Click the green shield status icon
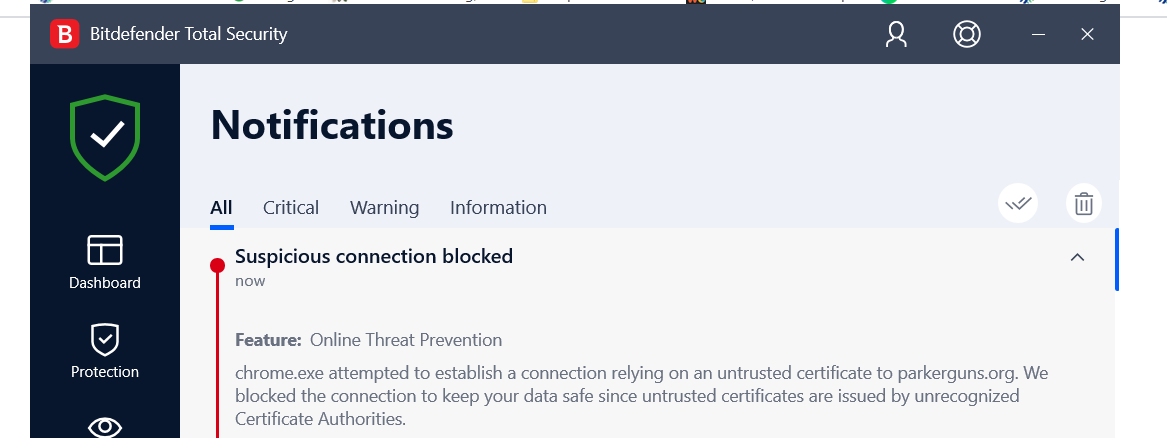1167x438 pixels. (105, 137)
